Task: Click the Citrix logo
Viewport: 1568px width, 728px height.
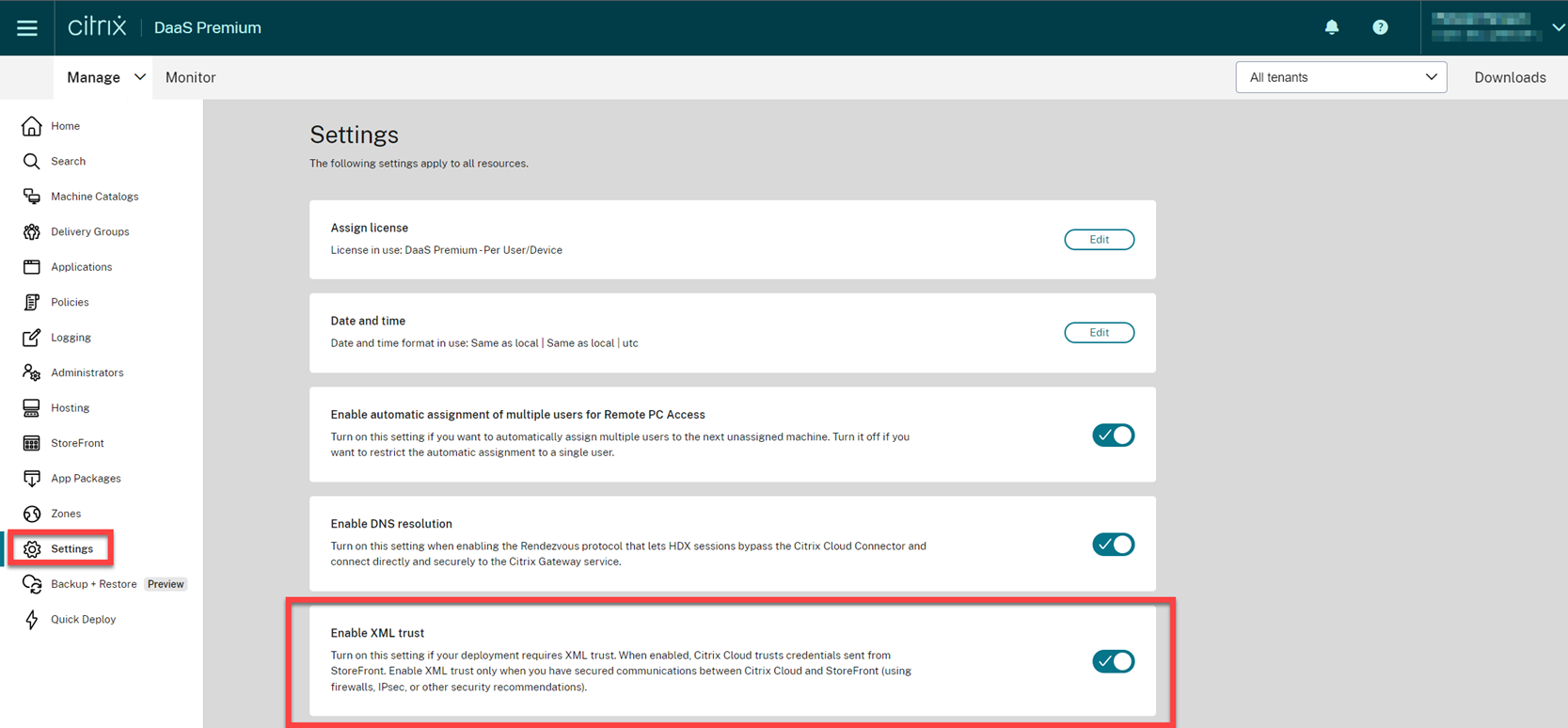Action: point(97,26)
